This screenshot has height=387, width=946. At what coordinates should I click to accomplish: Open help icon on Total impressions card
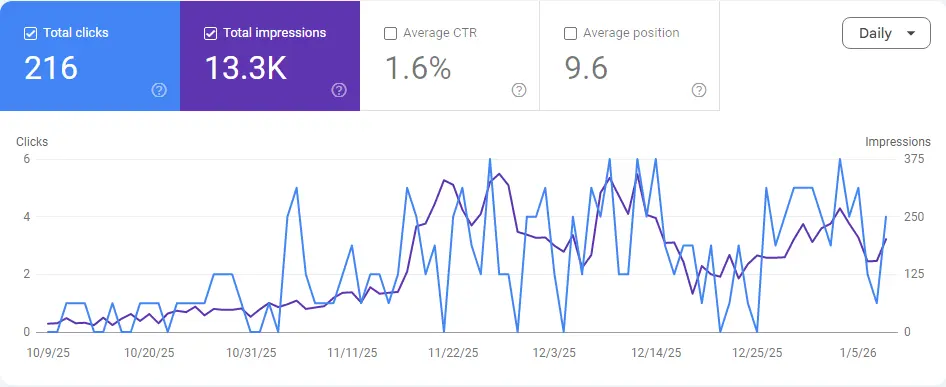point(339,91)
